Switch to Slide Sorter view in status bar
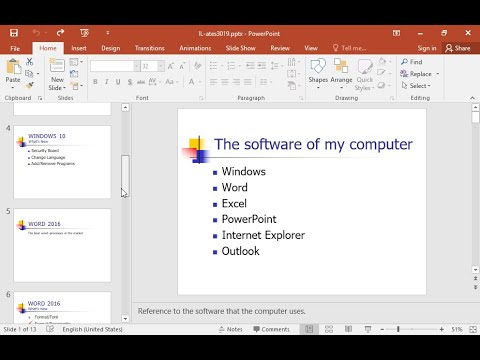The image size is (480, 360). (x=329, y=329)
